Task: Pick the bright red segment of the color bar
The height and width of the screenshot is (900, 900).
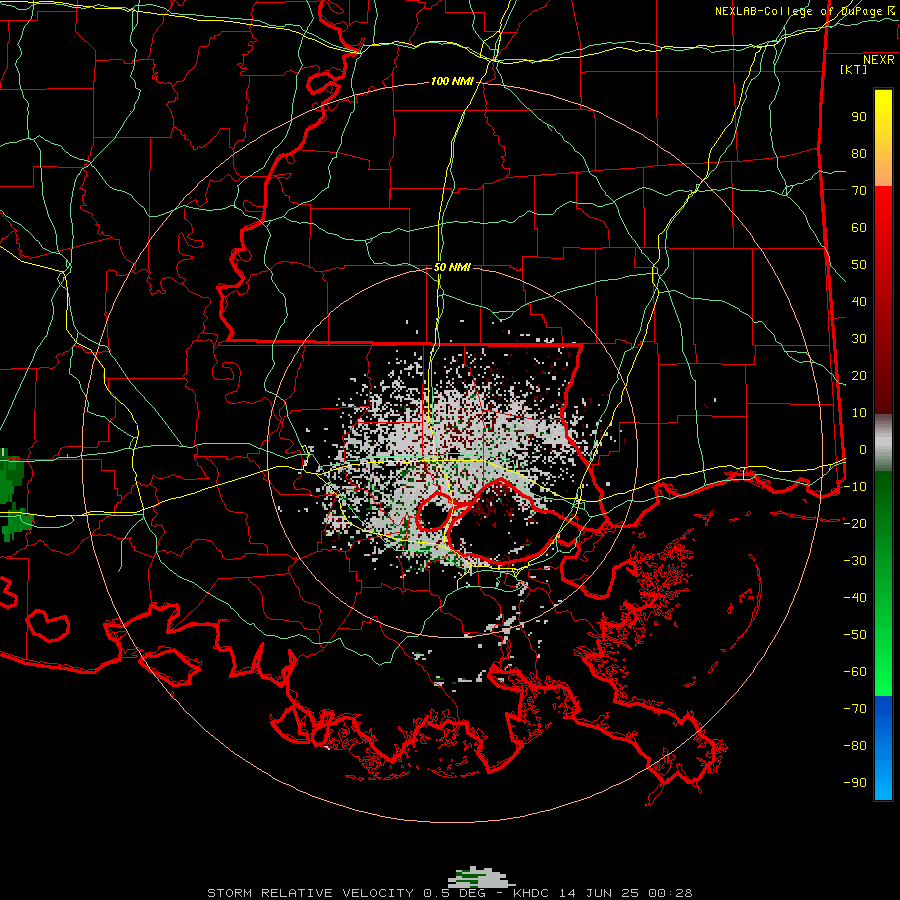Action: tap(883, 210)
